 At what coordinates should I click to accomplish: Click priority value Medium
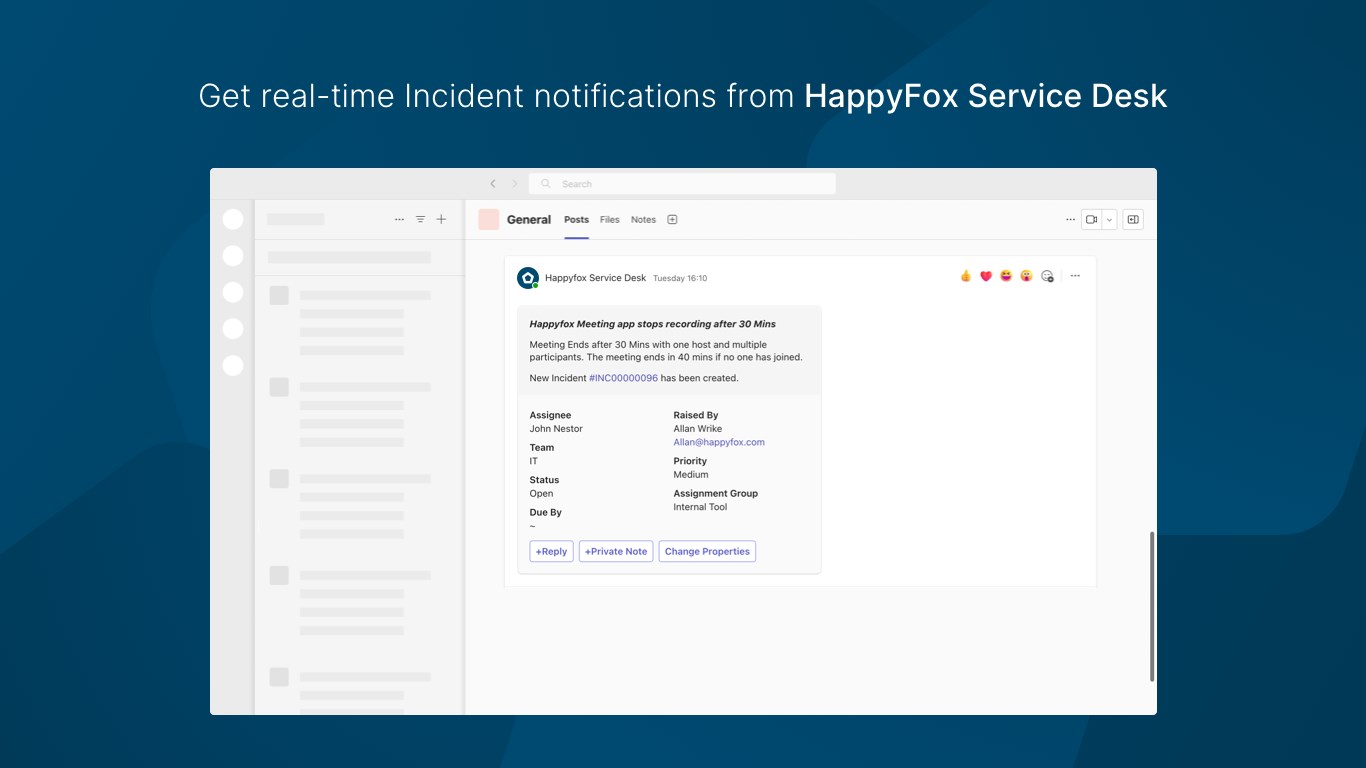click(691, 475)
